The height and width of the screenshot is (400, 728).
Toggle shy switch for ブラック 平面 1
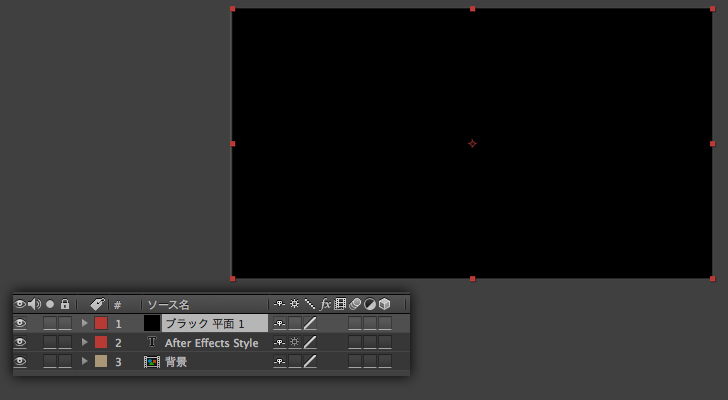point(280,323)
